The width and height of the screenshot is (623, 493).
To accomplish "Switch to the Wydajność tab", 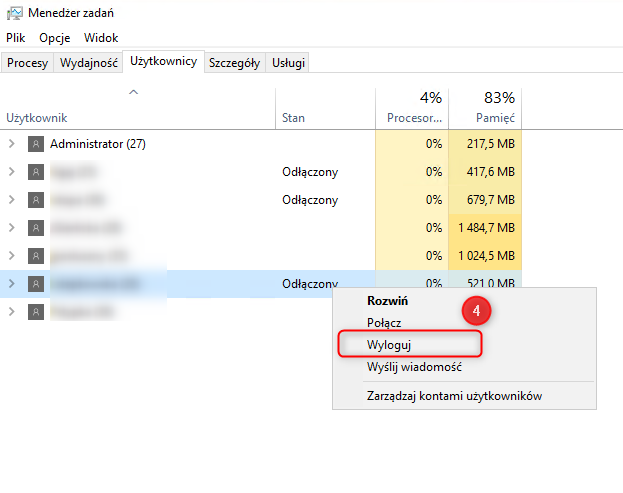I will [x=89, y=63].
